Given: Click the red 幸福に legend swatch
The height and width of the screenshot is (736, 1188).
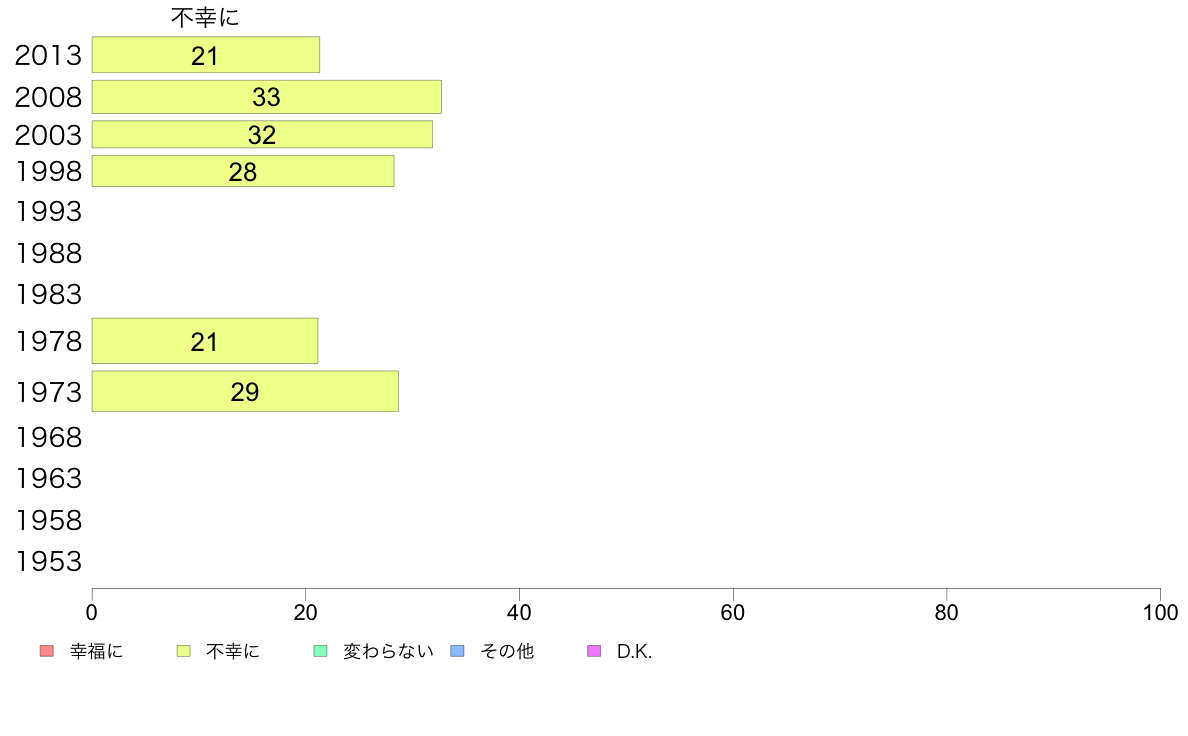Looking at the screenshot, I should [47, 651].
